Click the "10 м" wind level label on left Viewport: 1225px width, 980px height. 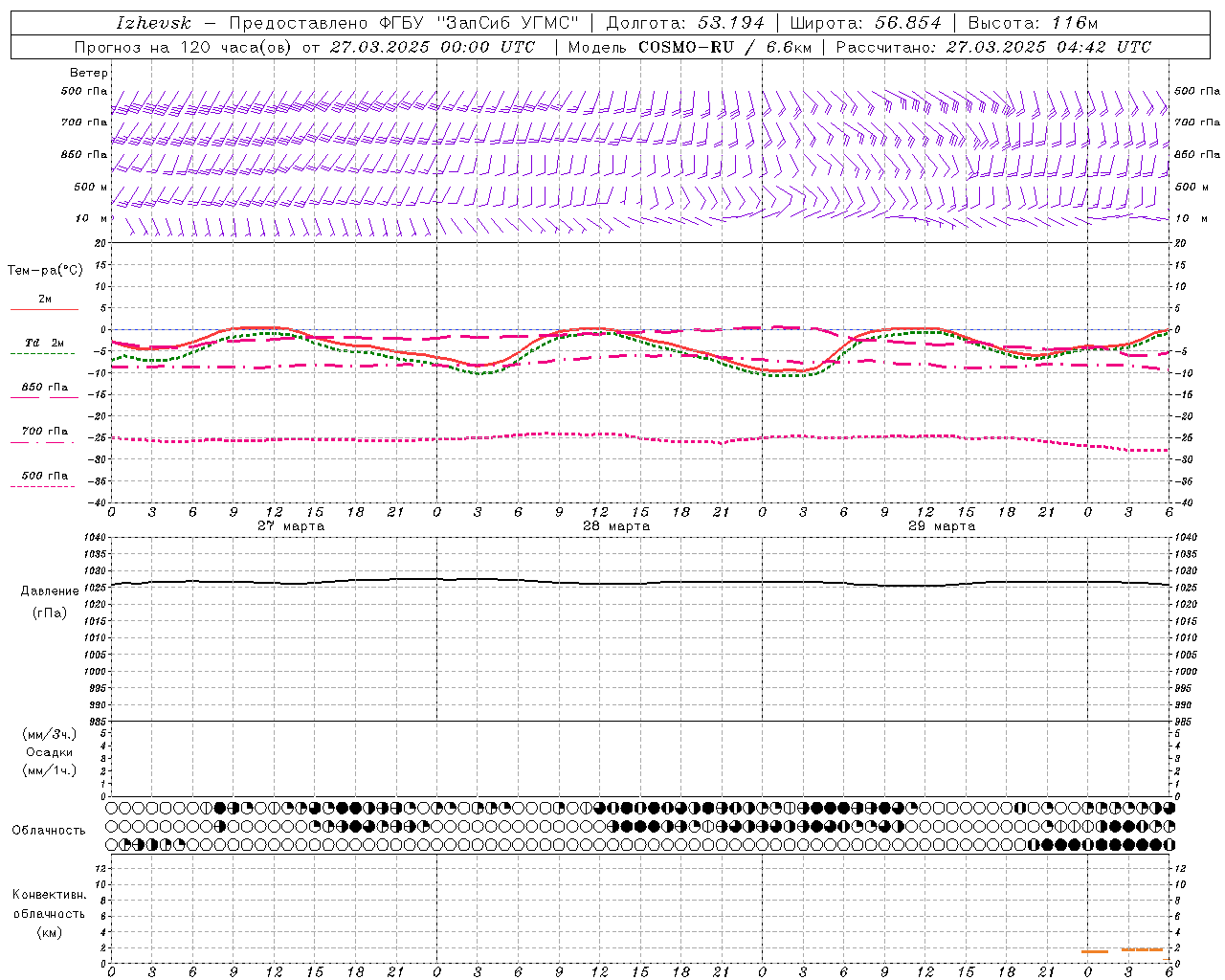[91, 218]
